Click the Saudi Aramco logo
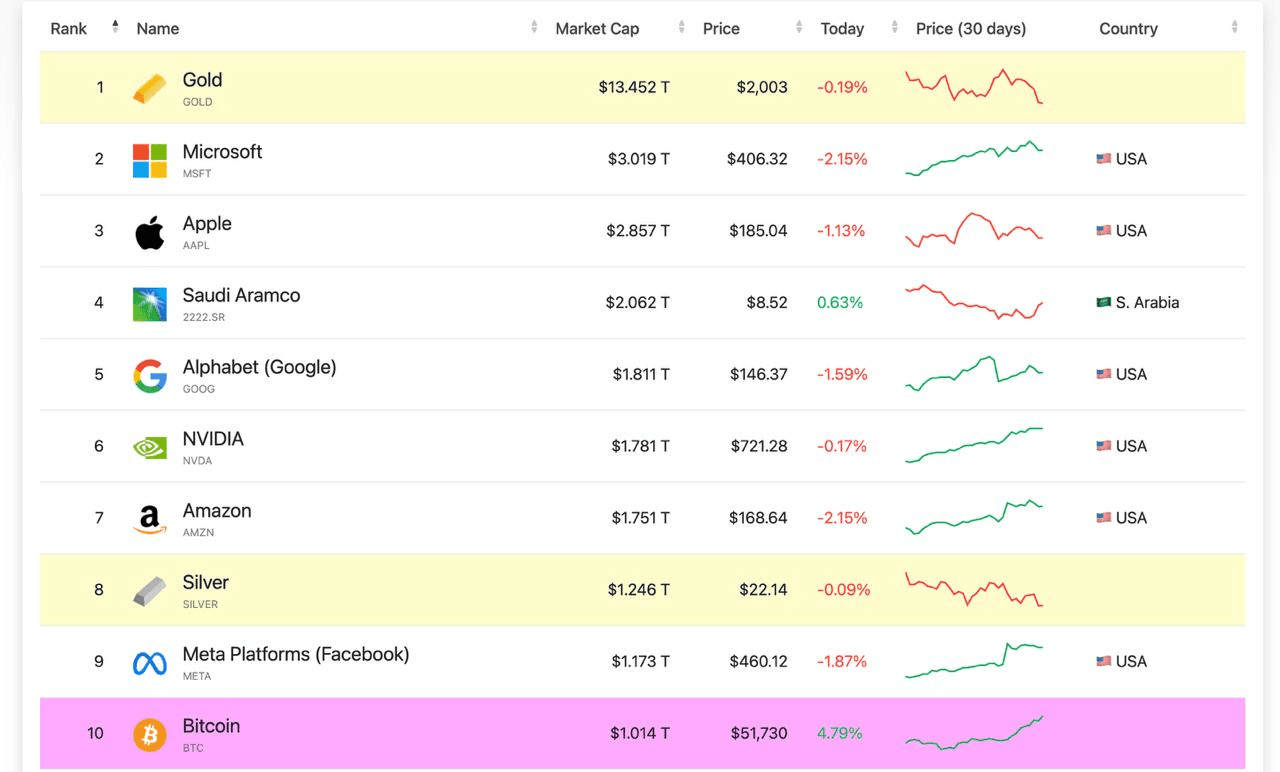The width and height of the screenshot is (1280, 772). coord(150,304)
